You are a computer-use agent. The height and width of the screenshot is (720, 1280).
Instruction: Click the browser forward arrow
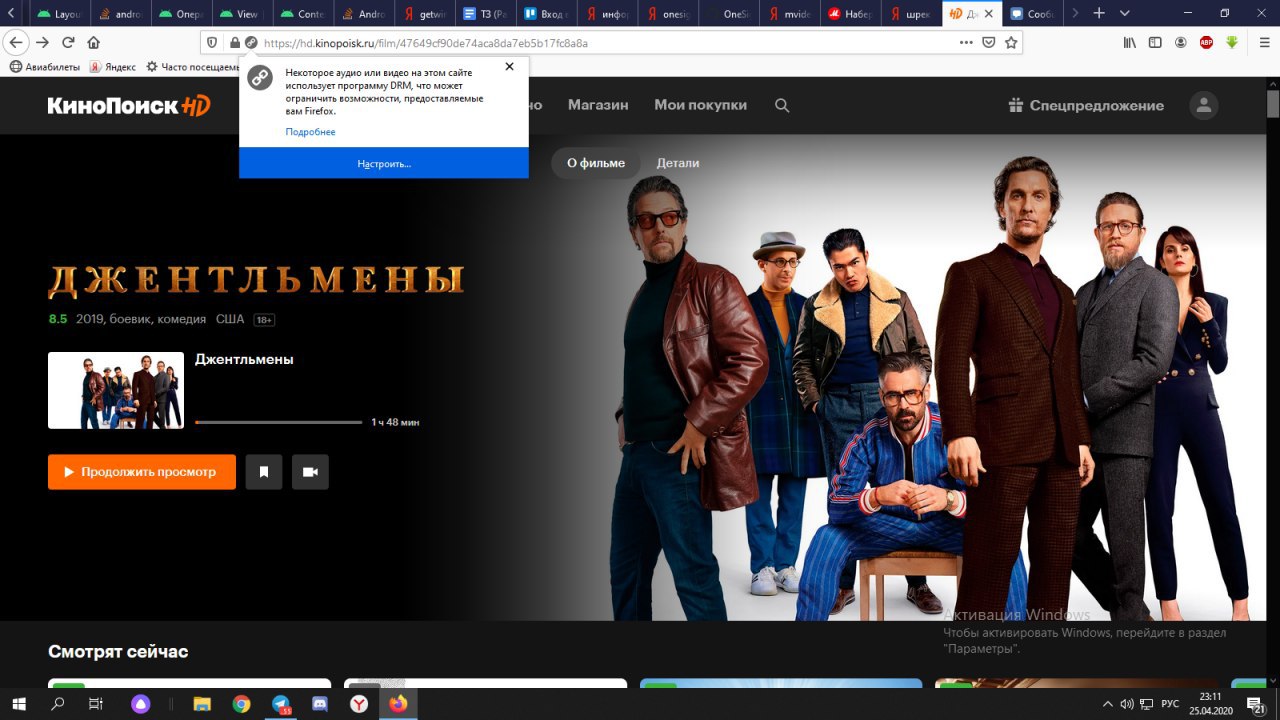(x=42, y=43)
